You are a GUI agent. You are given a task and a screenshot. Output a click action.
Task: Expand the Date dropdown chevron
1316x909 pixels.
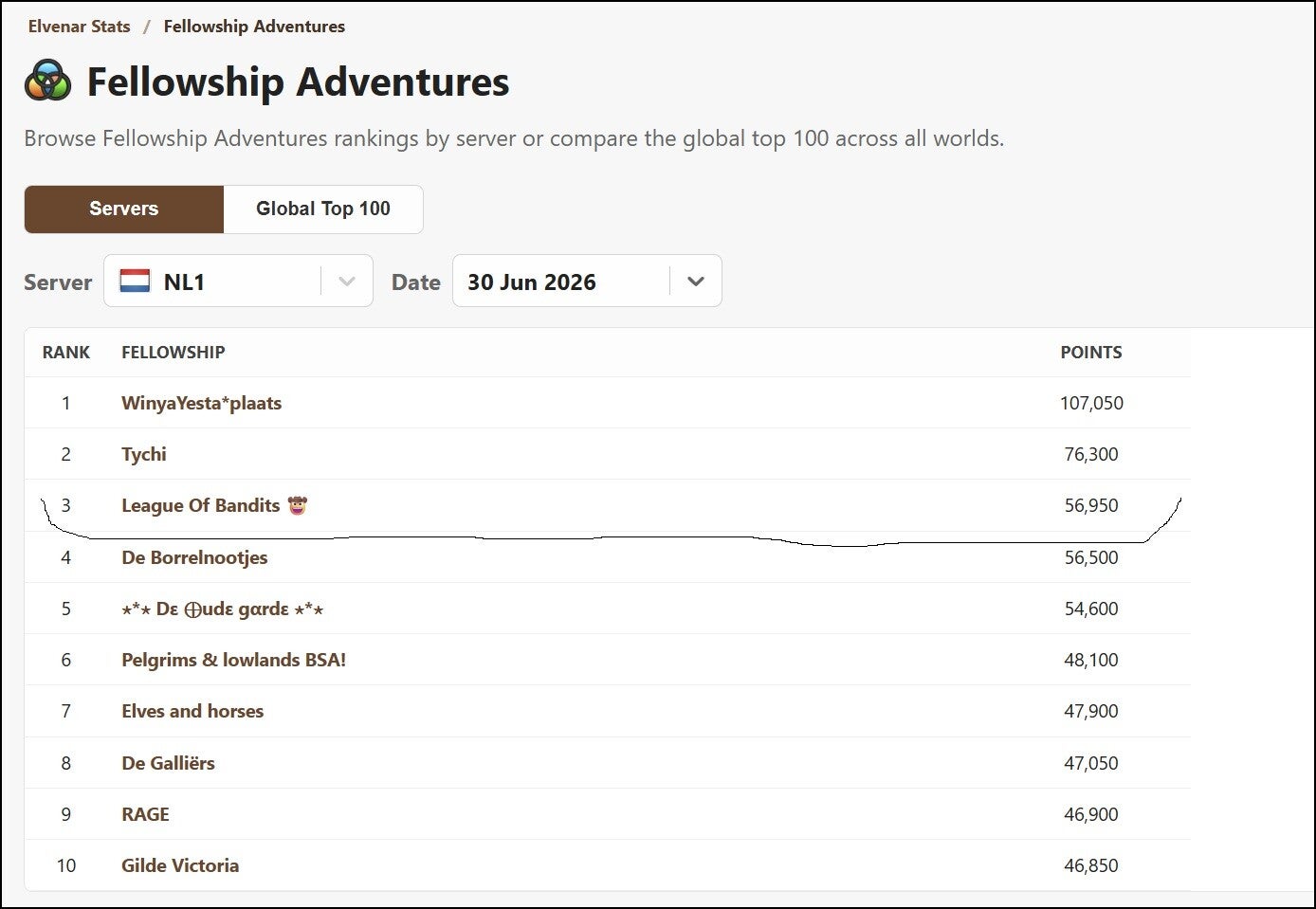tap(696, 282)
